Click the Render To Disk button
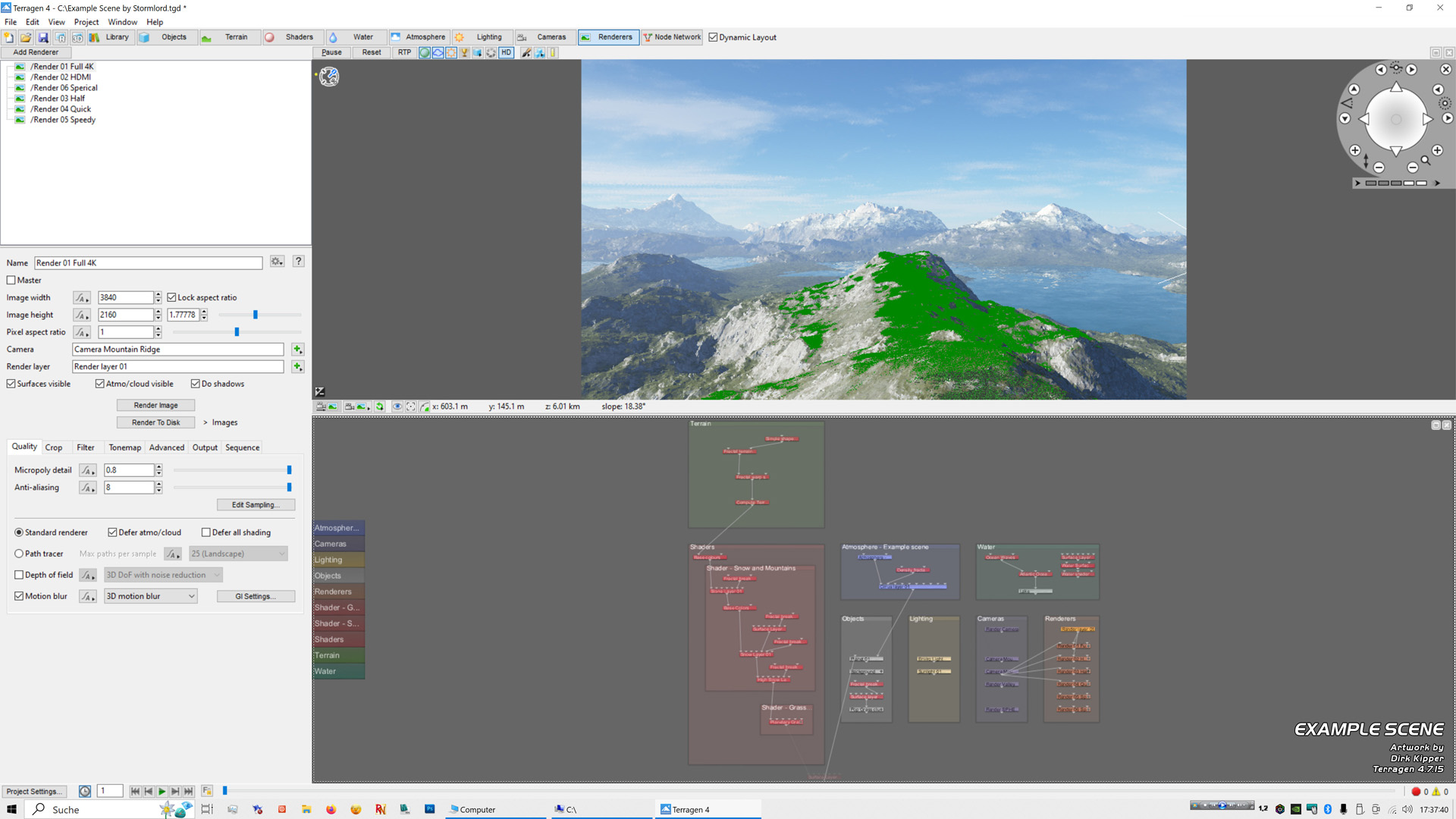 pyautogui.click(x=155, y=422)
